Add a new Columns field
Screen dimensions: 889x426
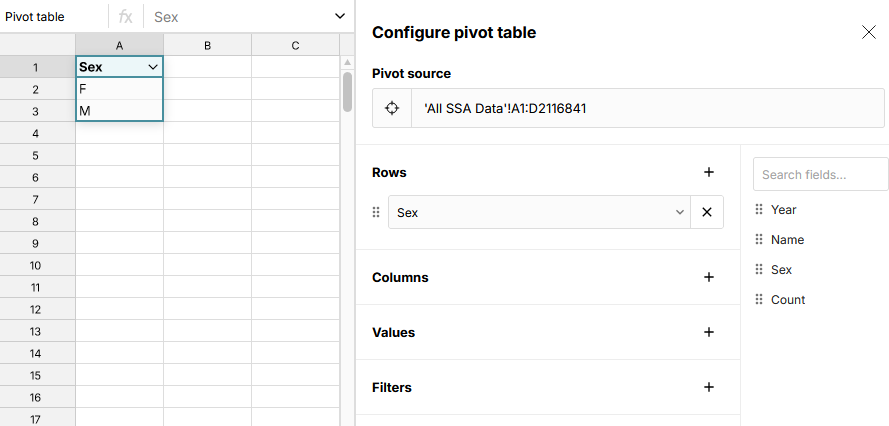tap(709, 277)
